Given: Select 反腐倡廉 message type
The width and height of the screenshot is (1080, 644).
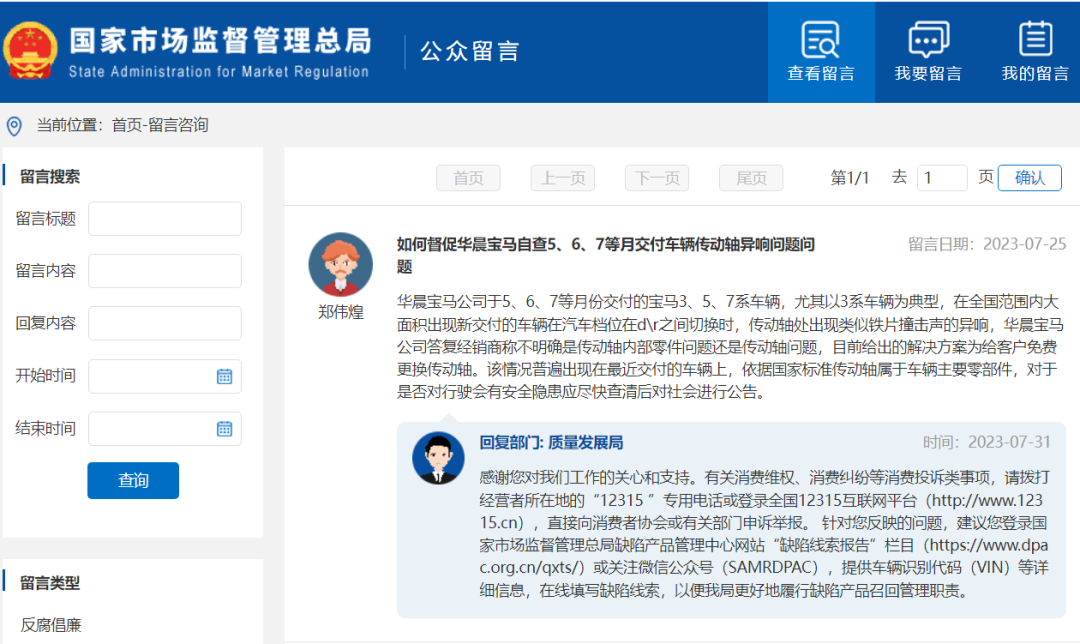Looking at the screenshot, I should point(50,625).
